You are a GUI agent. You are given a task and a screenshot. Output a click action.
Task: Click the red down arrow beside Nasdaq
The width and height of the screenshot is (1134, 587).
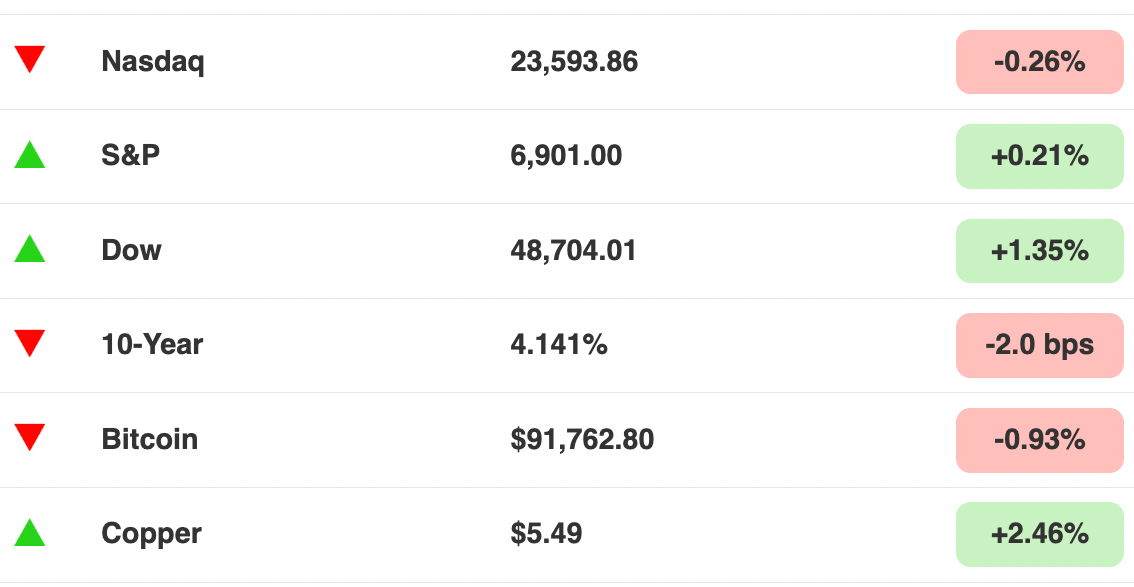[30, 59]
